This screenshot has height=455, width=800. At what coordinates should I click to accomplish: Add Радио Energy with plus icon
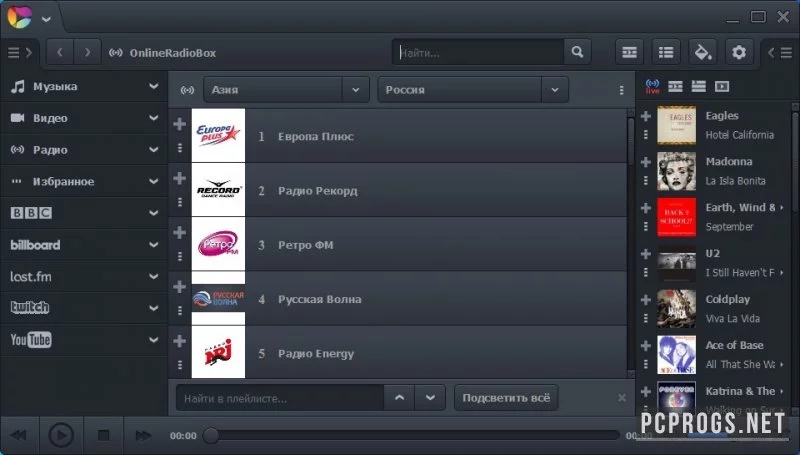(180, 341)
